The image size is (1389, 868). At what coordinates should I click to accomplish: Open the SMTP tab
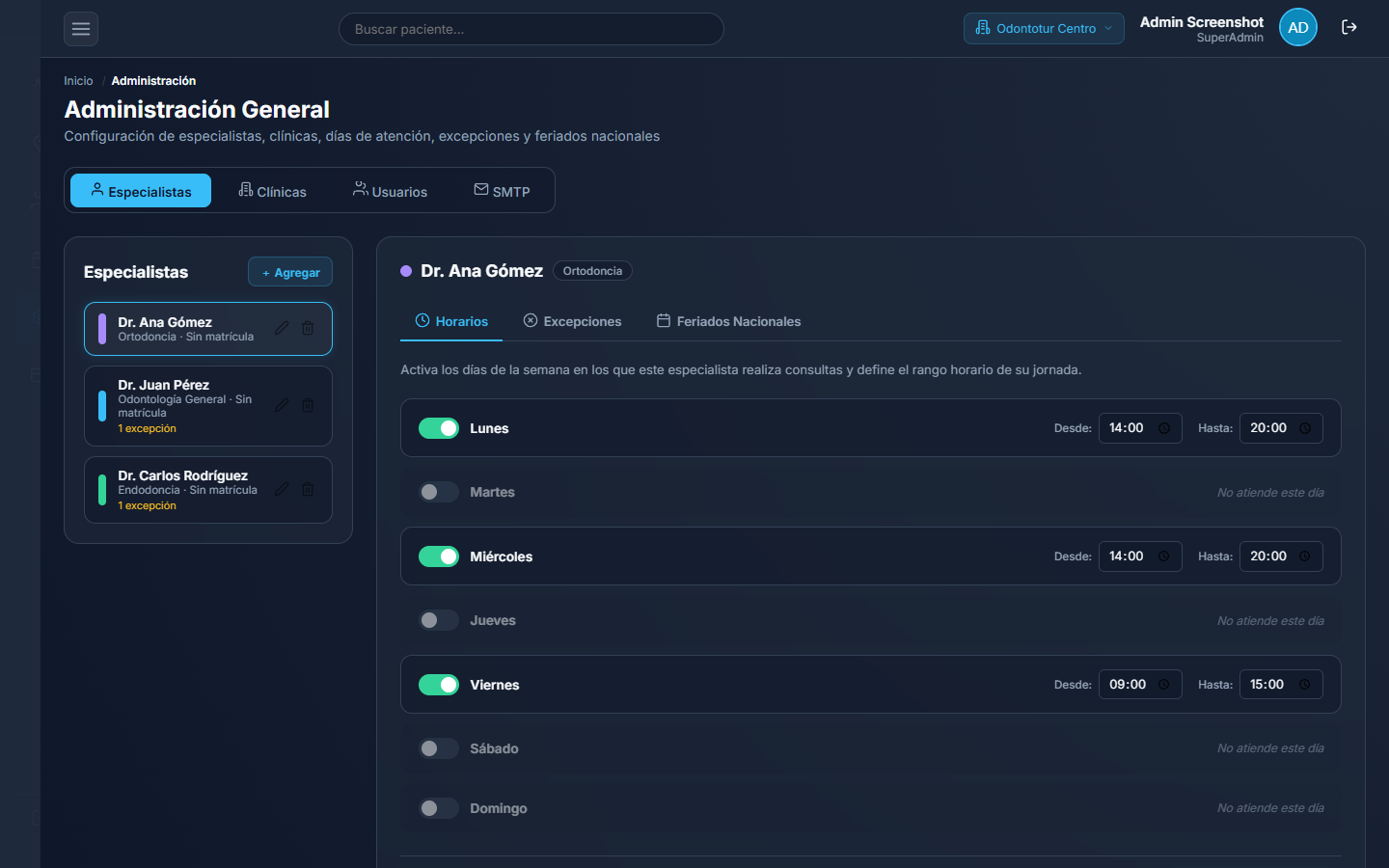pos(502,191)
